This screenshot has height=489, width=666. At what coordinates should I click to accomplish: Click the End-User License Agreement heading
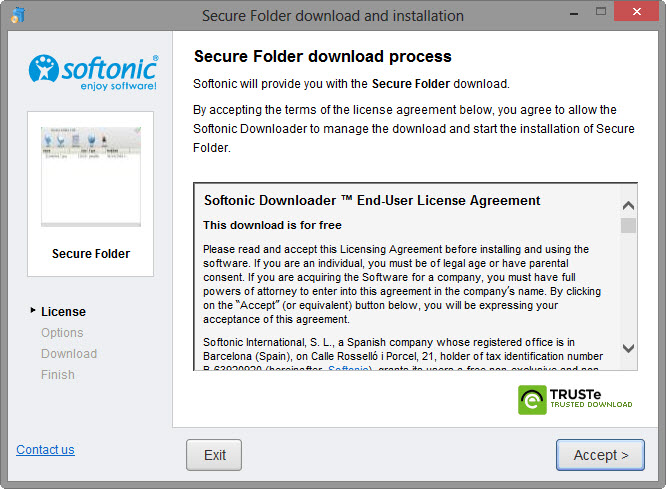tap(372, 200)
